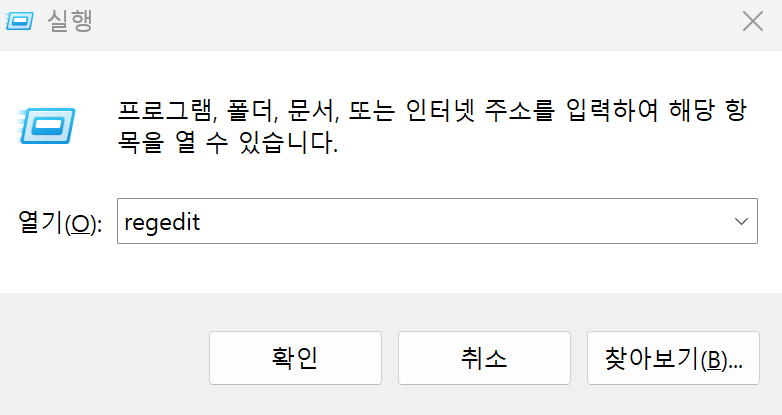Click the underlined B in 찾아보기 button

(x=714, y=360)
